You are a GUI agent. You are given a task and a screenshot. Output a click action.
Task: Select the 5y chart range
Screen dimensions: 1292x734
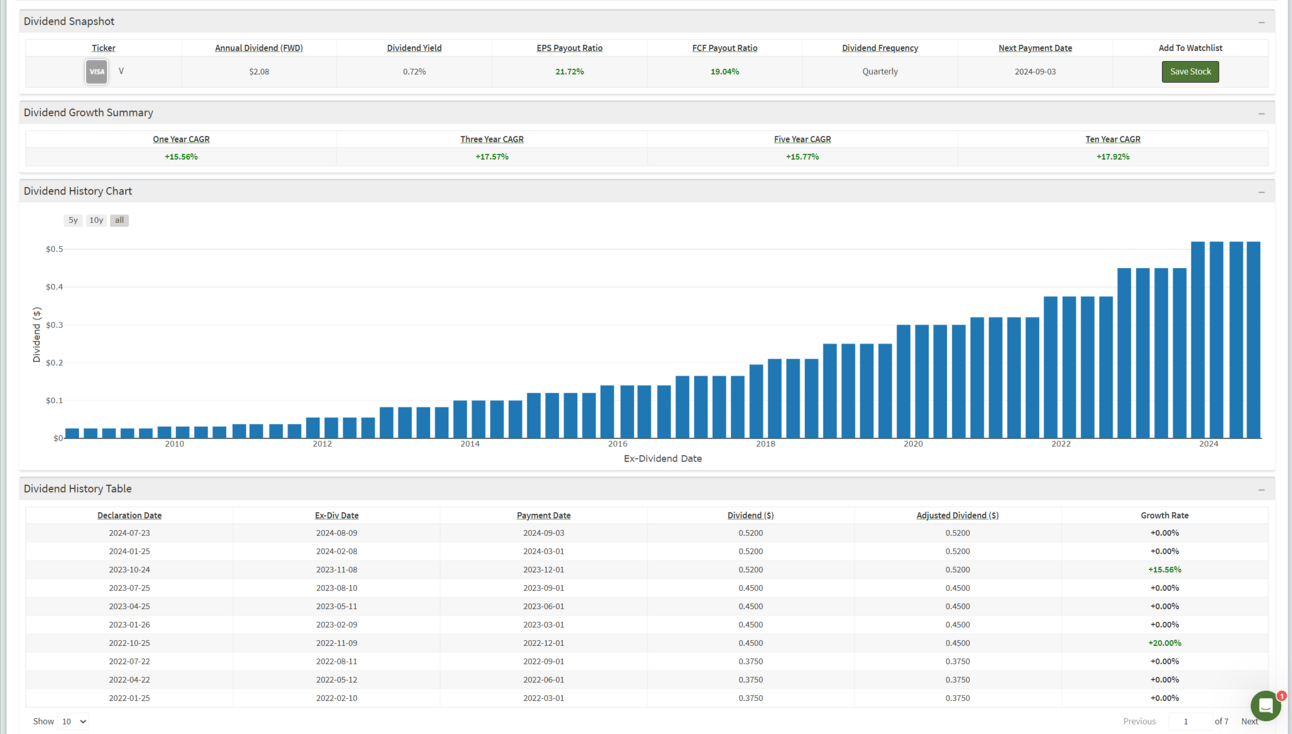73,220
